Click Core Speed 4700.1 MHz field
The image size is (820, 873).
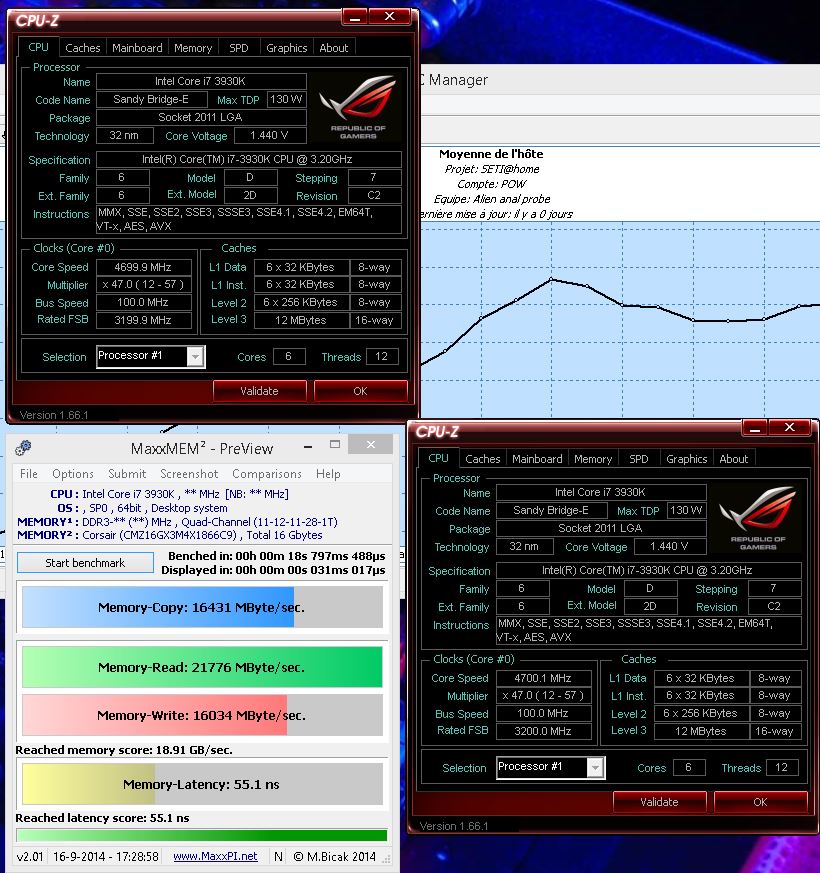(x=543, y=678)
